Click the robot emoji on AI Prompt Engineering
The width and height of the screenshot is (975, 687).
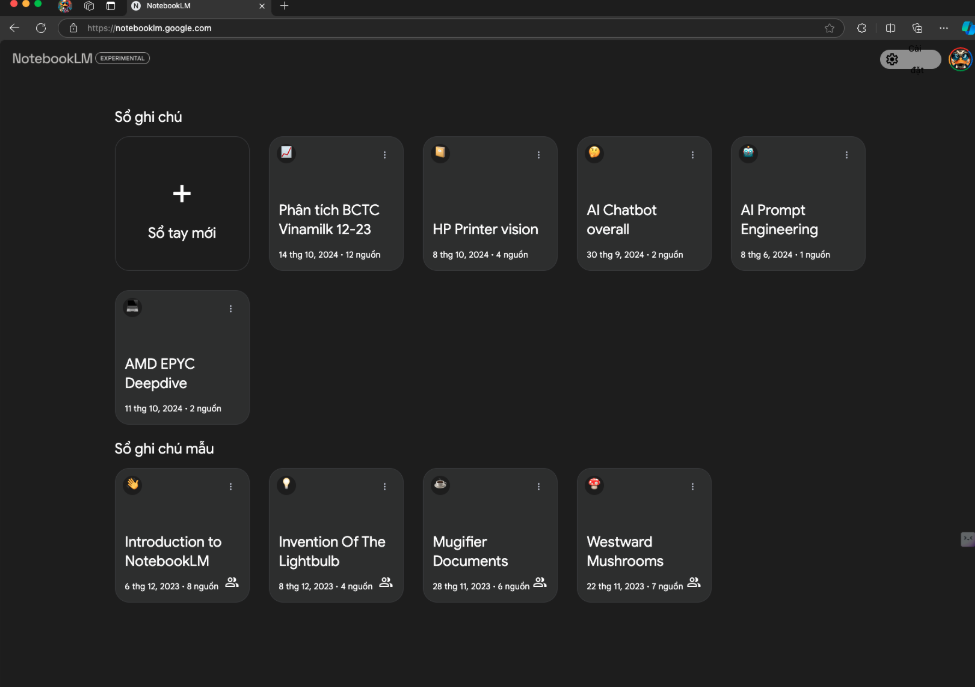coord(748,152)
